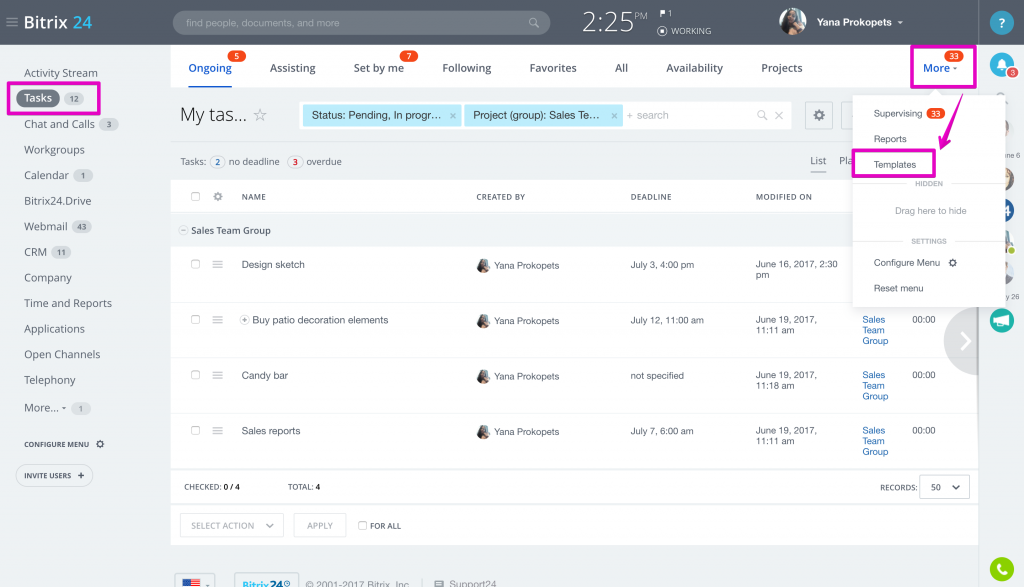
Task: Check the Candy bar task checkbox
Action: 195,375
